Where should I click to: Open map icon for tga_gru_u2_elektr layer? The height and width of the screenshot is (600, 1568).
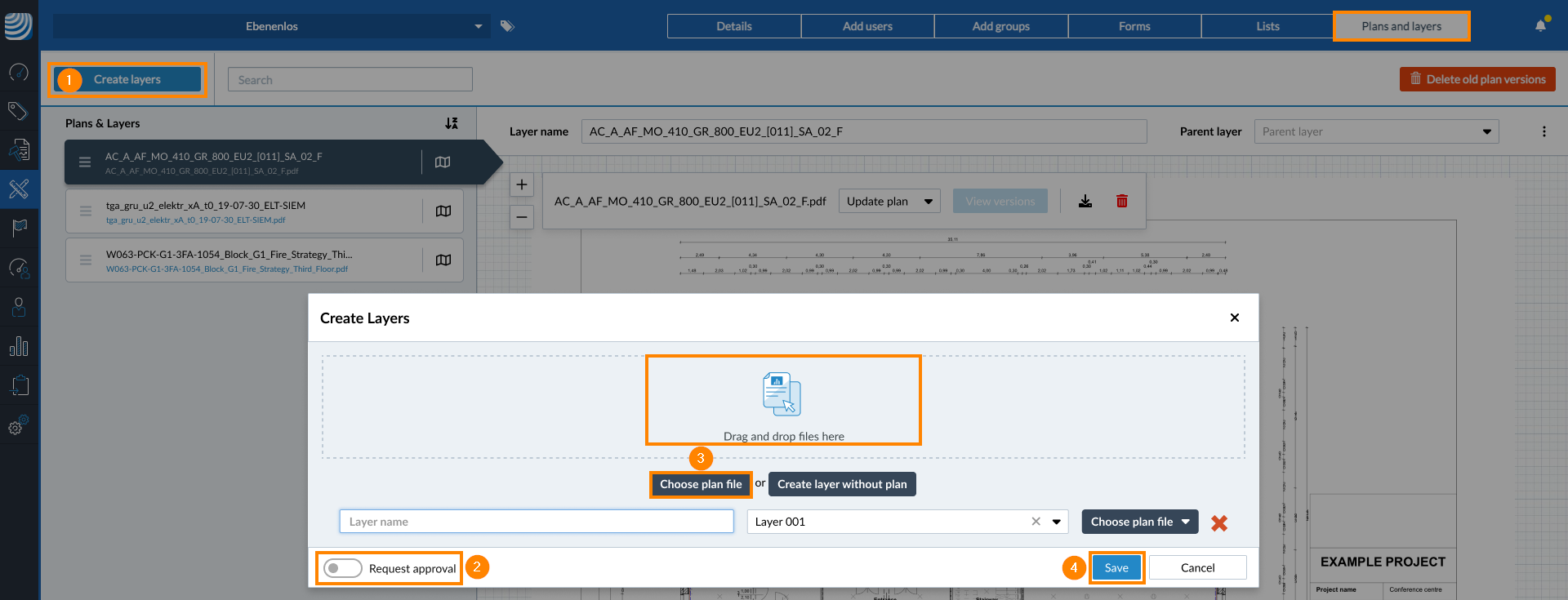[443, 211]
